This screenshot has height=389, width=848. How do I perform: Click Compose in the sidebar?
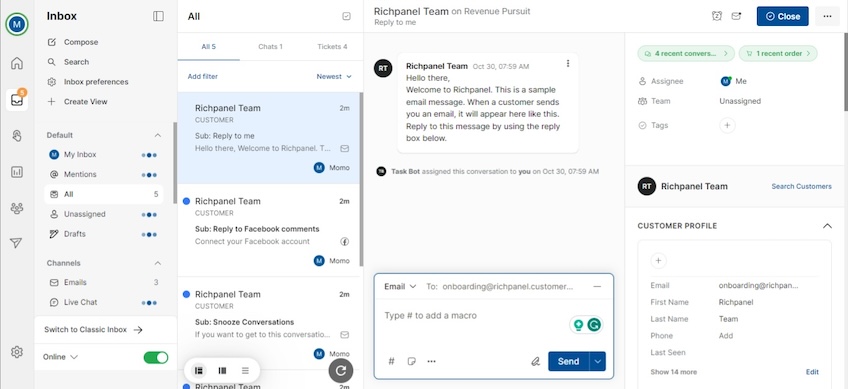pyautogui.click(x=81, y=42)
